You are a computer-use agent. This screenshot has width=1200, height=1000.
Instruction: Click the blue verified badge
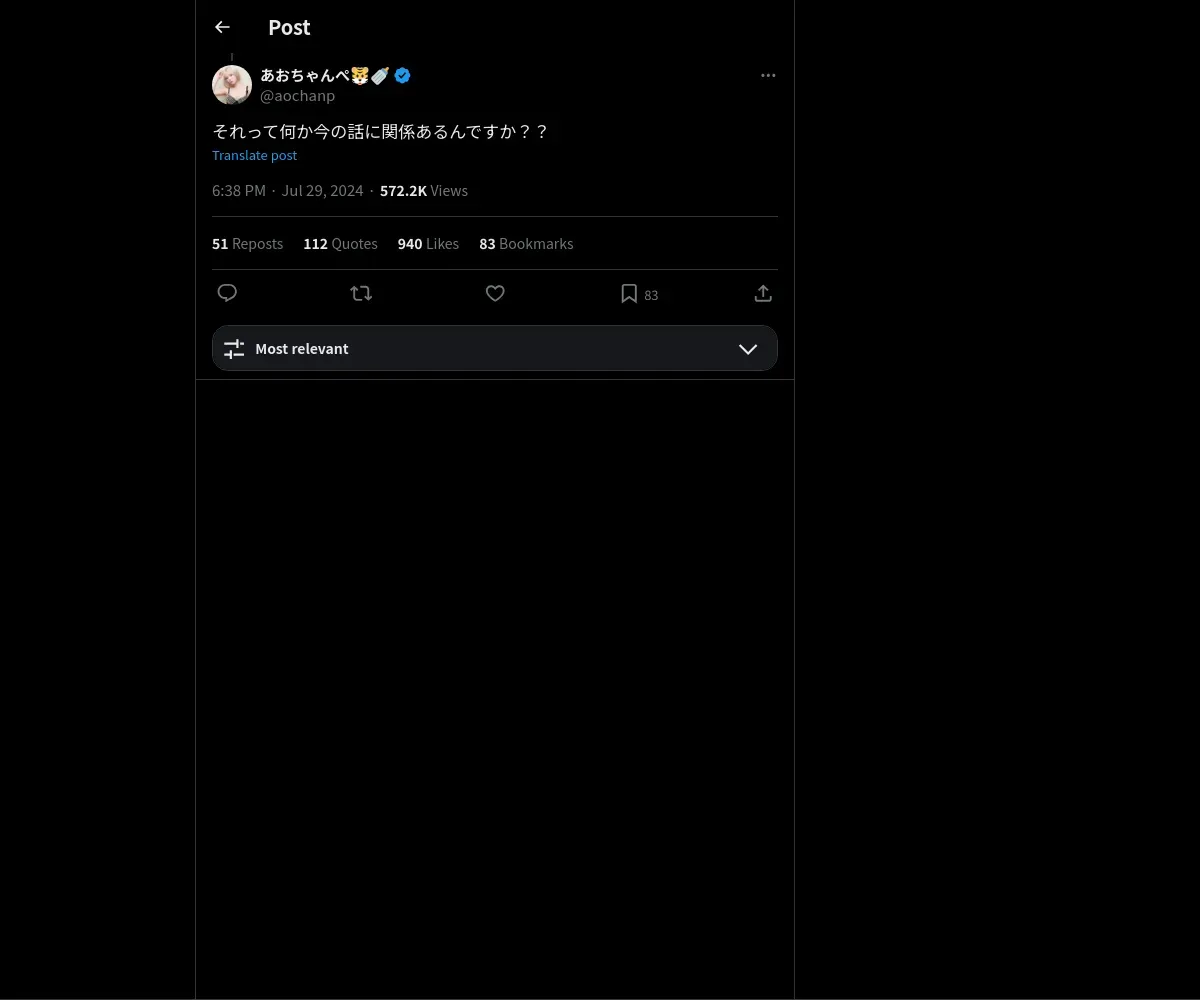[x=402, y=75]
